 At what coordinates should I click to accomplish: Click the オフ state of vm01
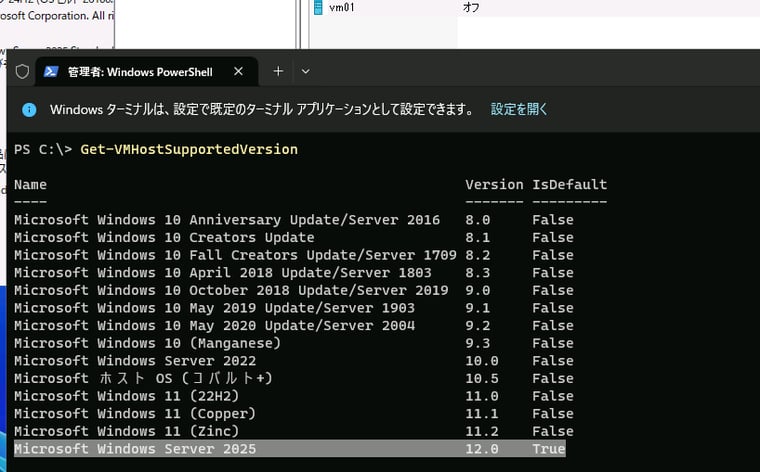point(470,8)
